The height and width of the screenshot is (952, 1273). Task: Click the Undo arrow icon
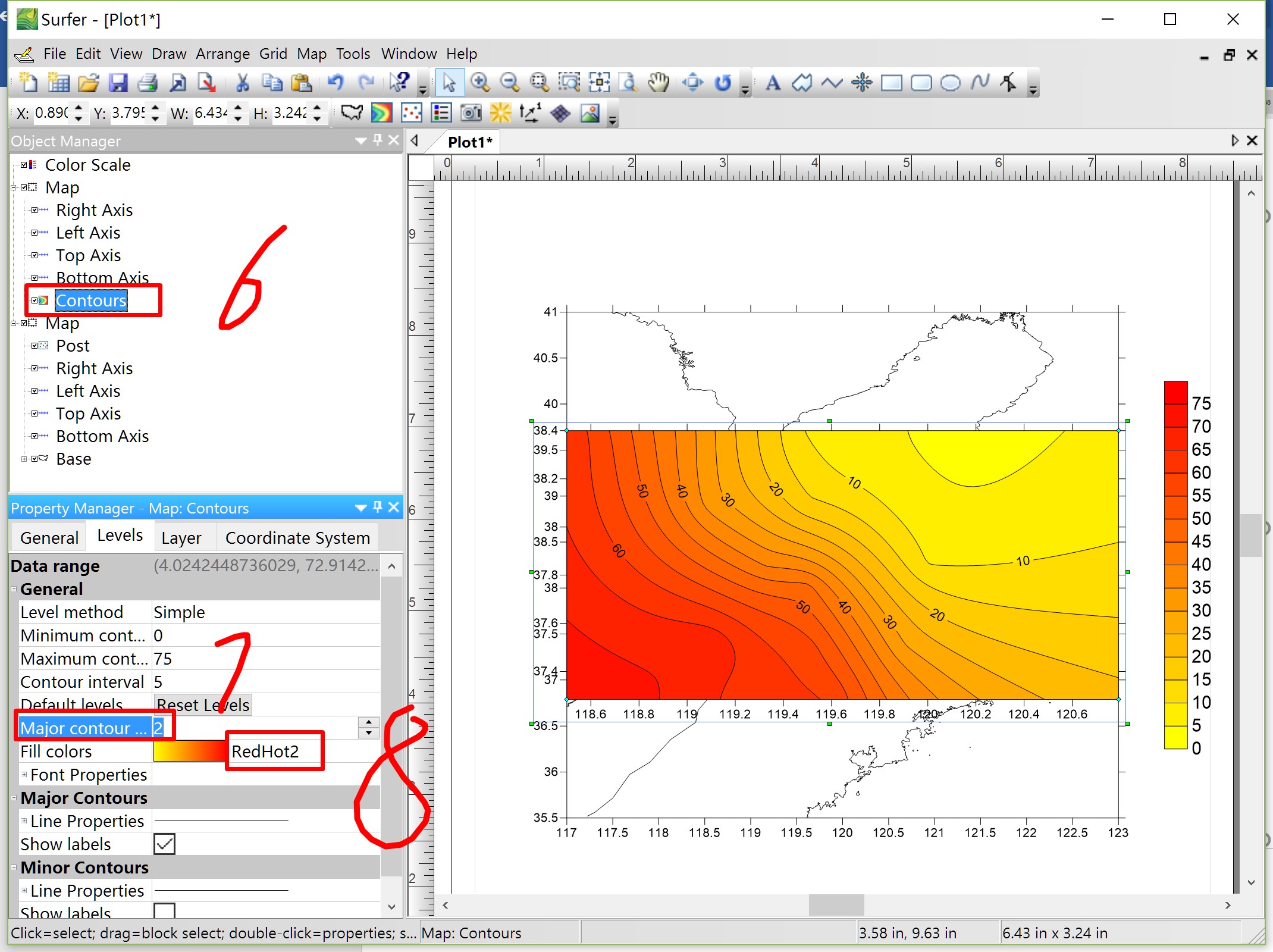336,83
